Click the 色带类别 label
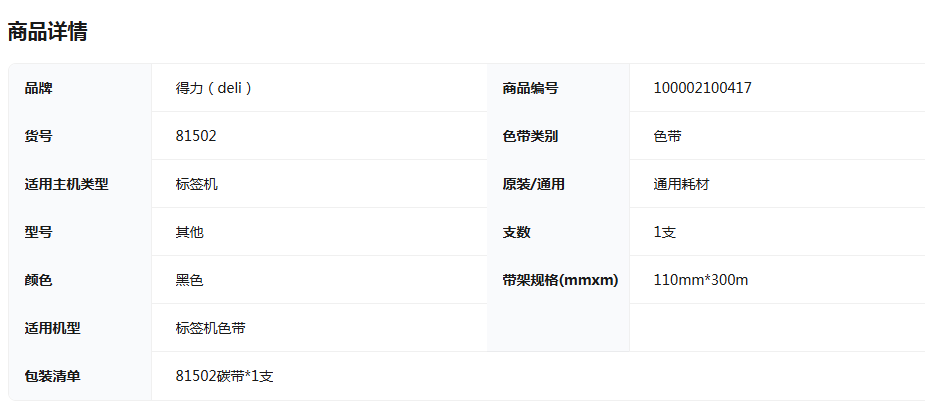 pos(530,136)
